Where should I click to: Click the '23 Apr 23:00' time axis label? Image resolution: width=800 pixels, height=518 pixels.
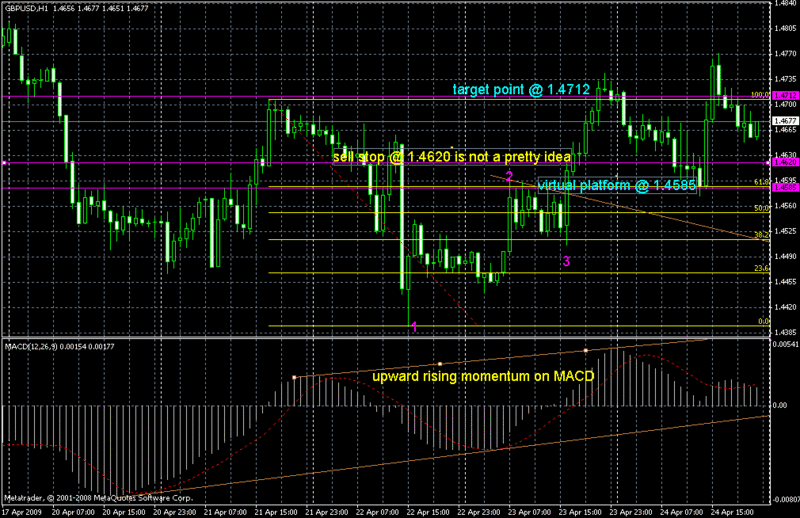[x=631, y=512]
